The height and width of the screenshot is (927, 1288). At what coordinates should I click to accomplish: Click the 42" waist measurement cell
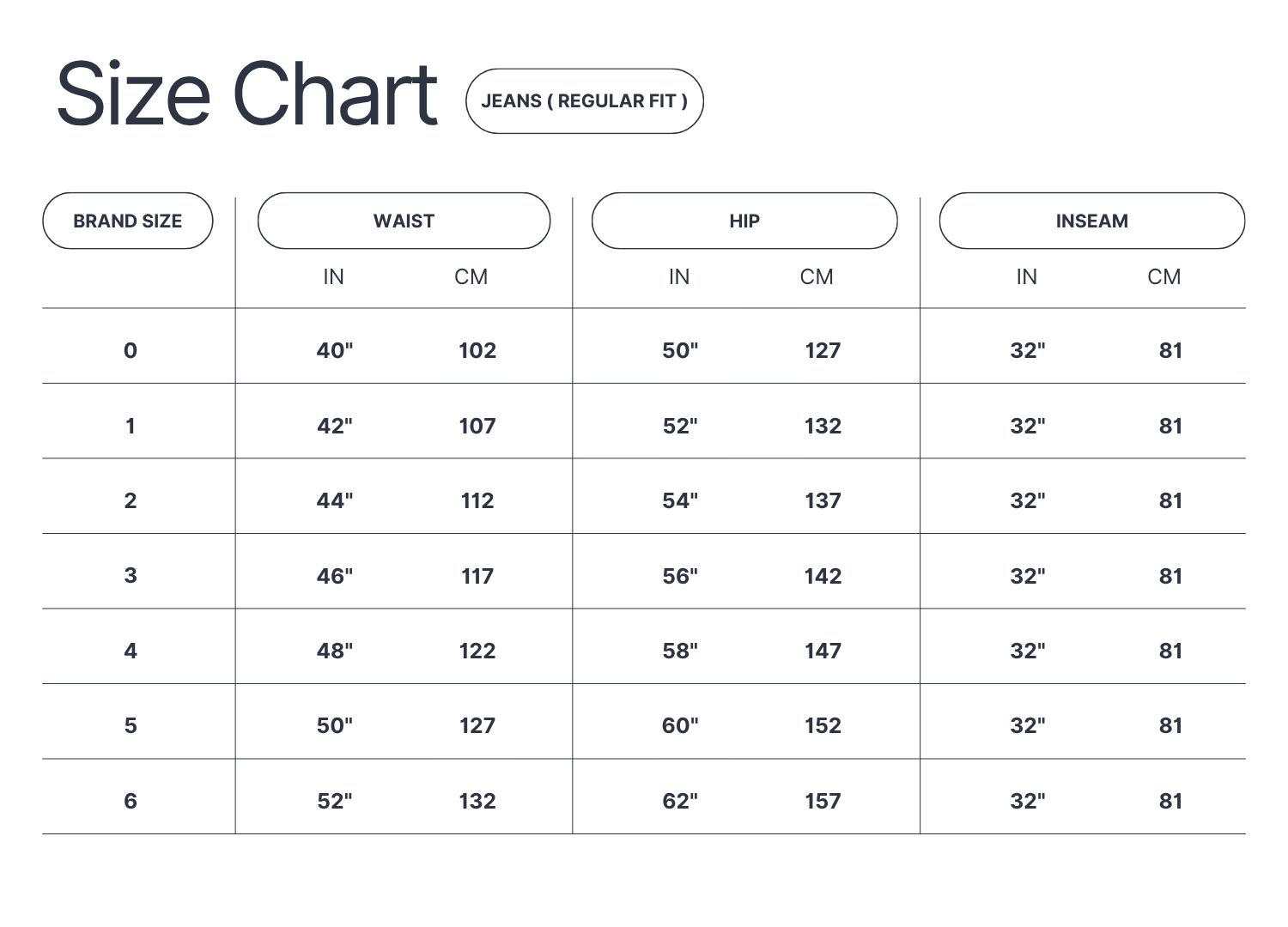click(335, 427)
